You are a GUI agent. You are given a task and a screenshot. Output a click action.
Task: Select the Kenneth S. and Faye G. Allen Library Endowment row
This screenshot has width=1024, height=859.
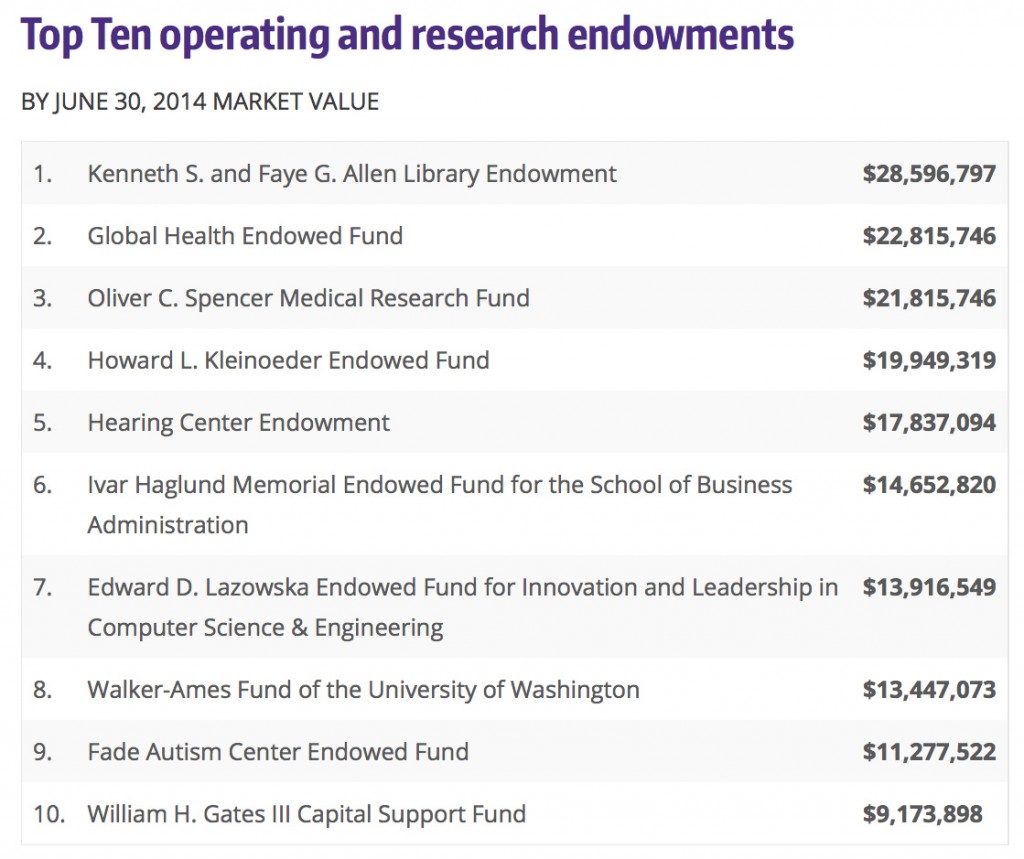tap(352, 174)
